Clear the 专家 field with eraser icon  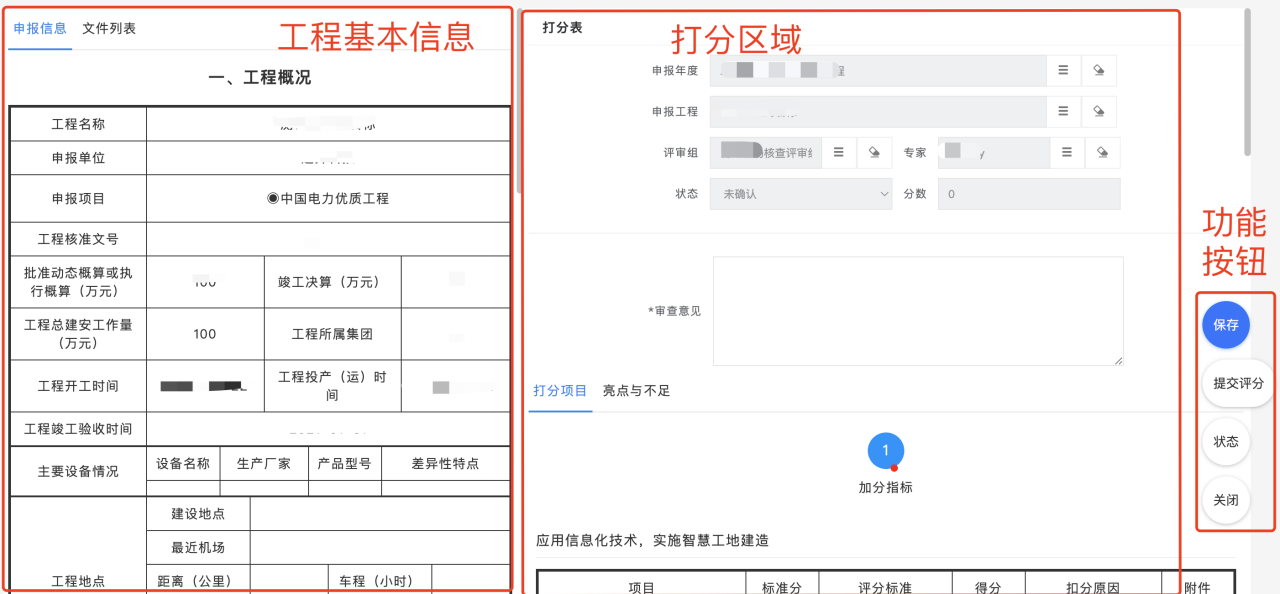[1102, 153]
